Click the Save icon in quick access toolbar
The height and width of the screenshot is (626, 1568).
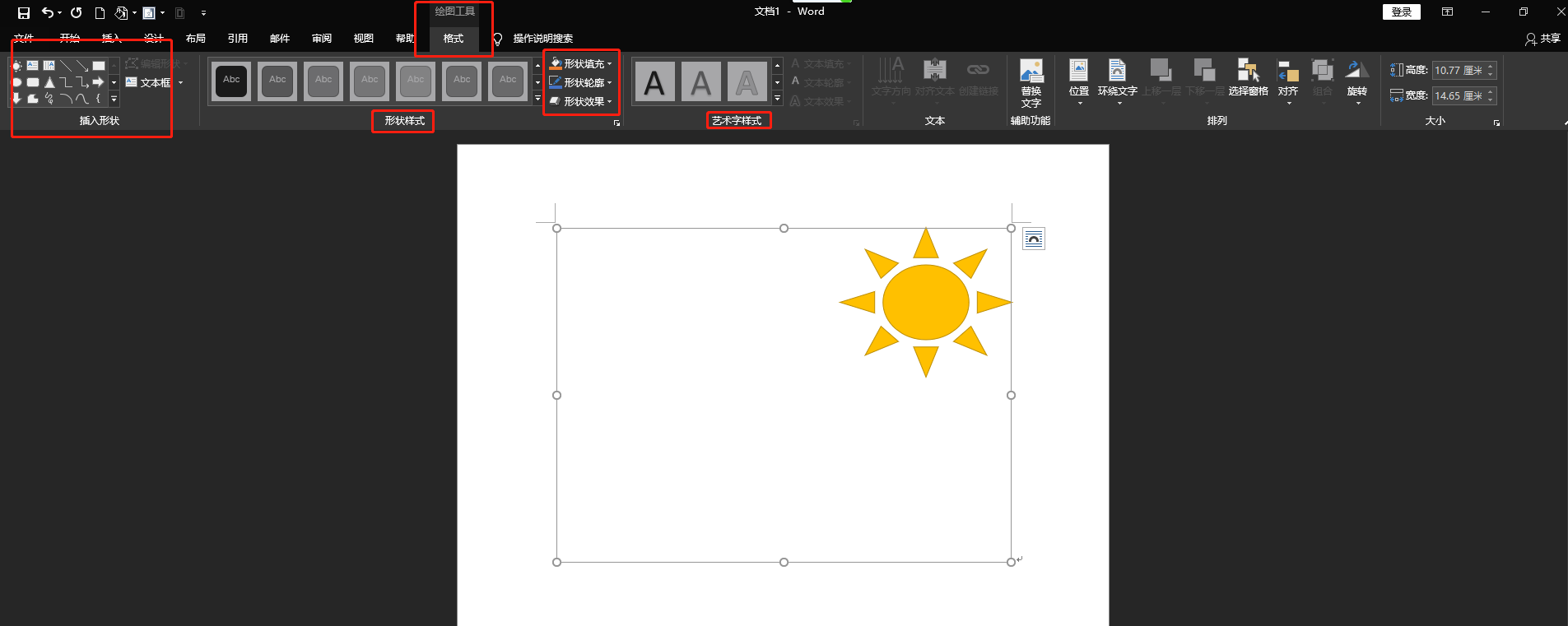tap(24, 12)
